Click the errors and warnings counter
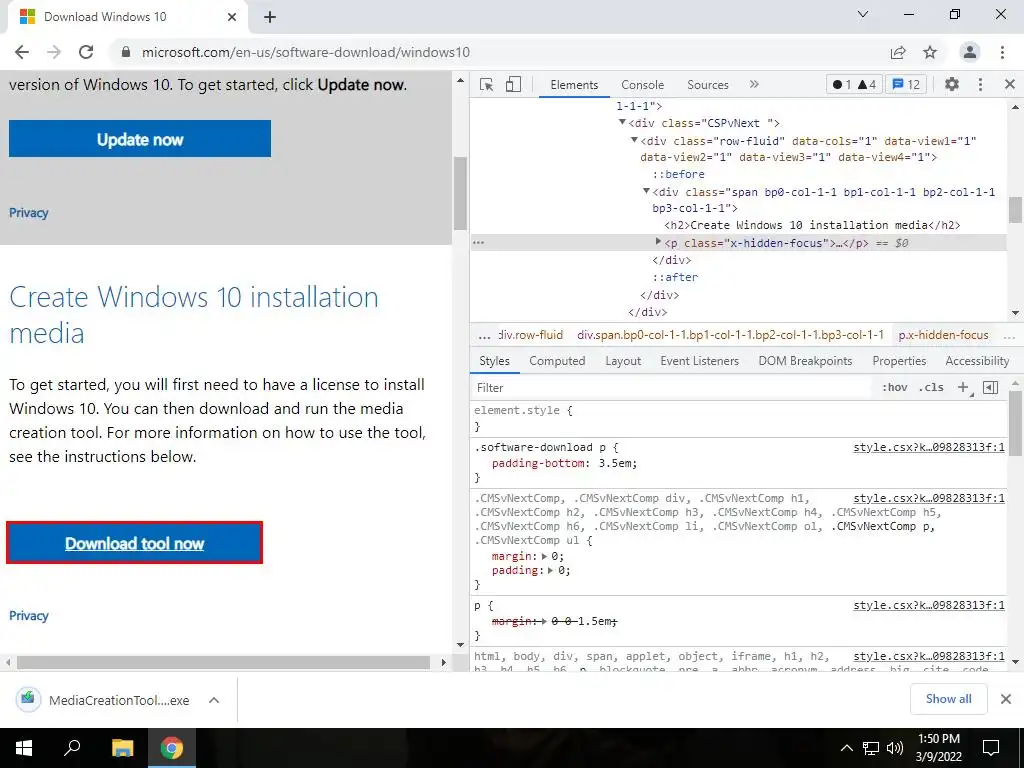The height and width of the screenshot is (768, 1024). [x=854, y=84]
